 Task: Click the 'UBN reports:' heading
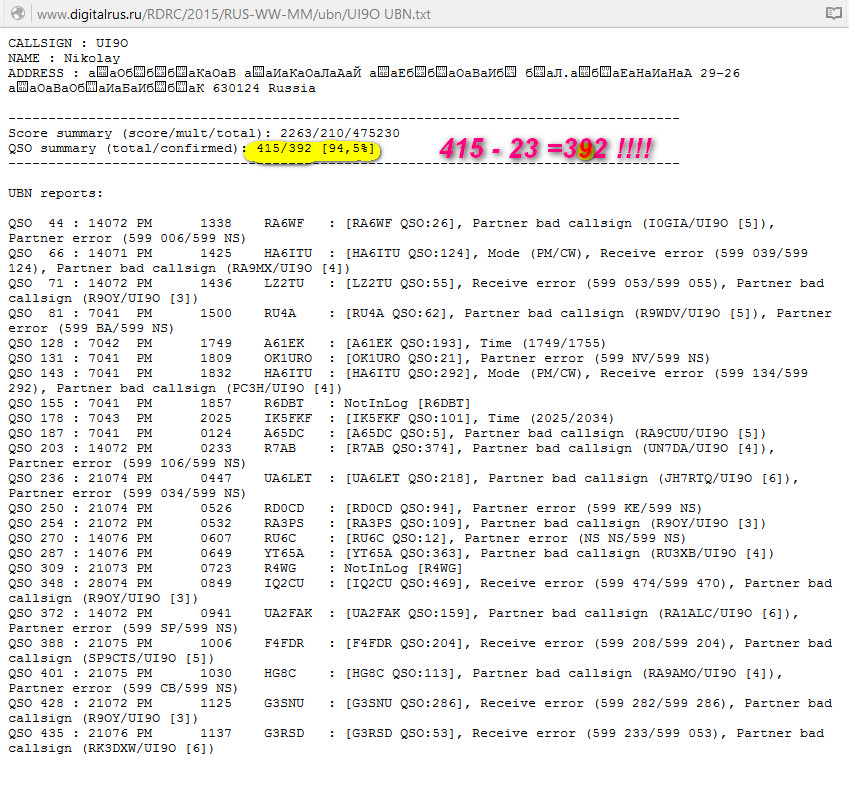pyautogui.click(x=56, y=193)
